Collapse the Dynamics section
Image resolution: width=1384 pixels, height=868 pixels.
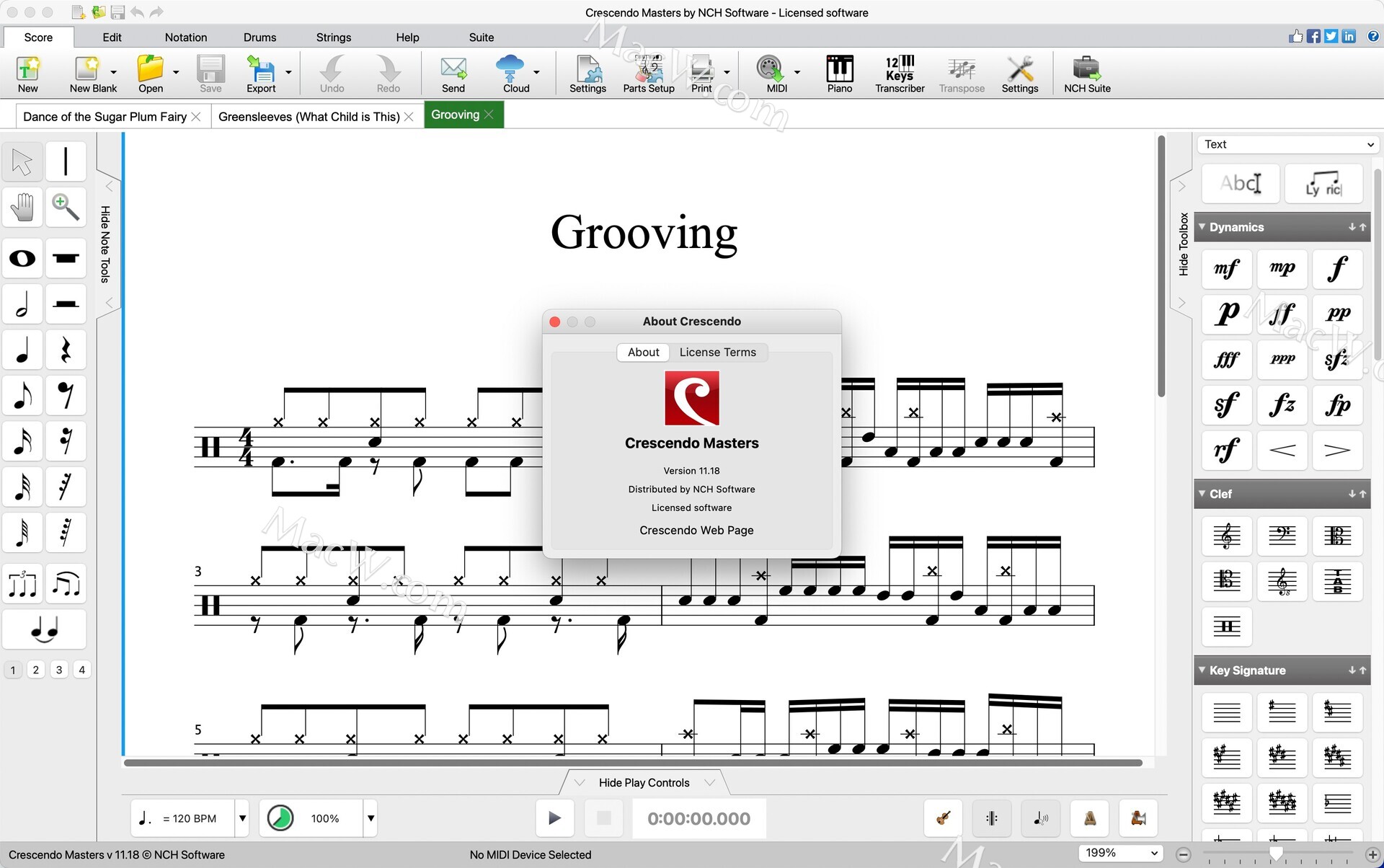(1202, 227)
